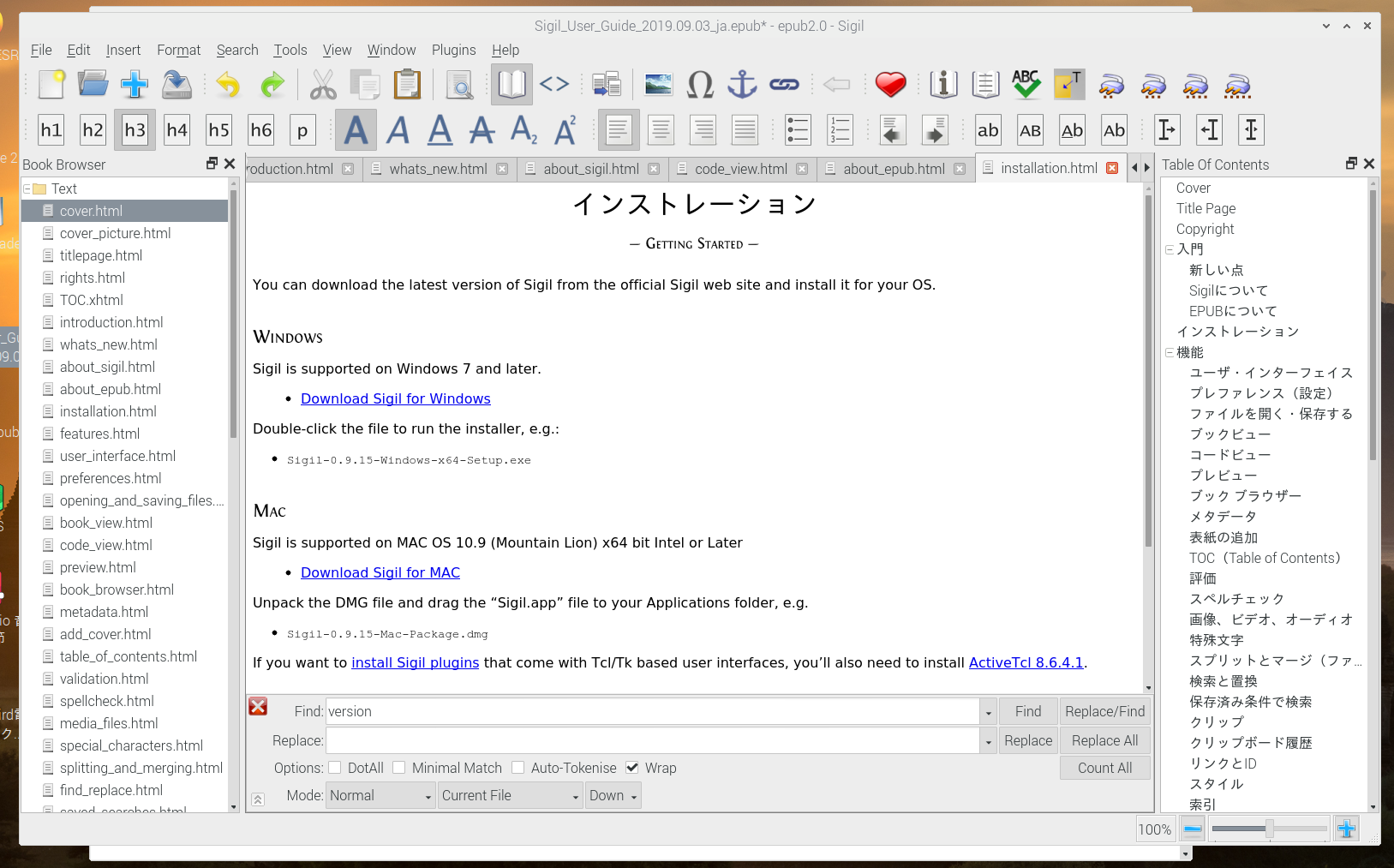This screenshot has height=868, width=1394.
Task: Insert a numbered list
Action: pos(840,130)
